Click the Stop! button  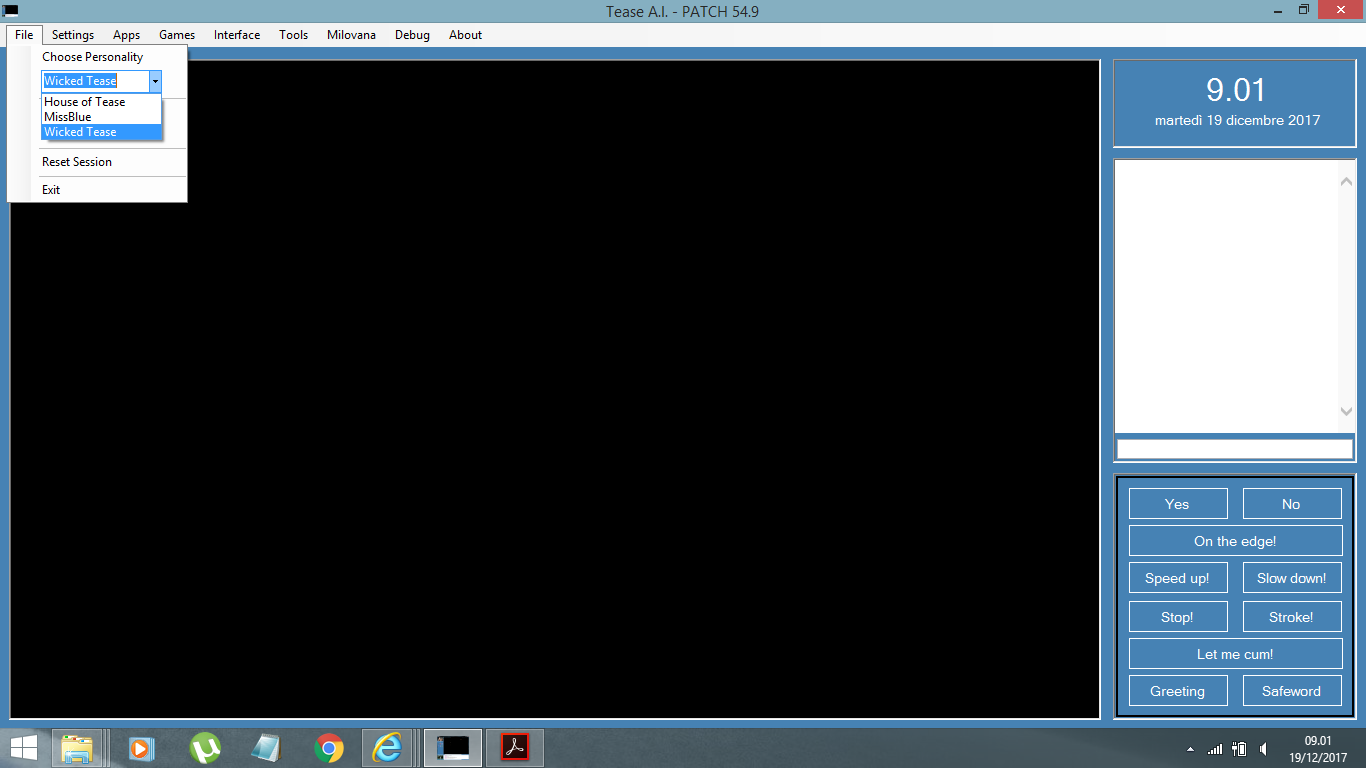click(x=1178, y=617)
